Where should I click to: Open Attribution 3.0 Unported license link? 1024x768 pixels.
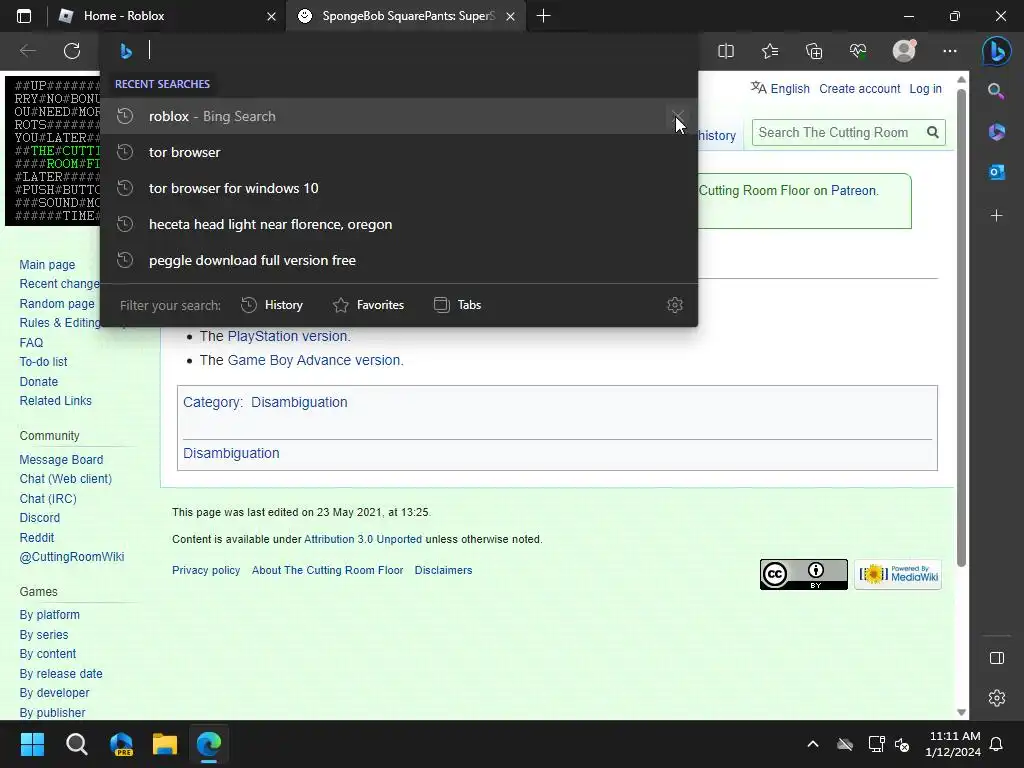(363, 539)
